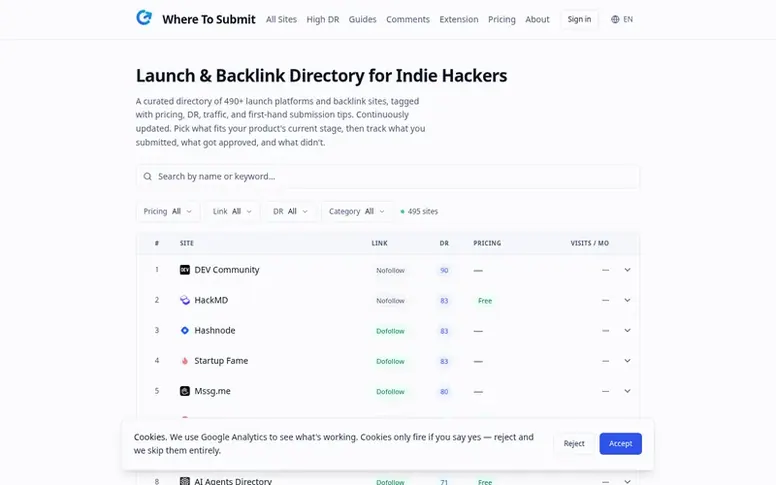
Task: Click the search magnifier icon
Action: (147, 176)
